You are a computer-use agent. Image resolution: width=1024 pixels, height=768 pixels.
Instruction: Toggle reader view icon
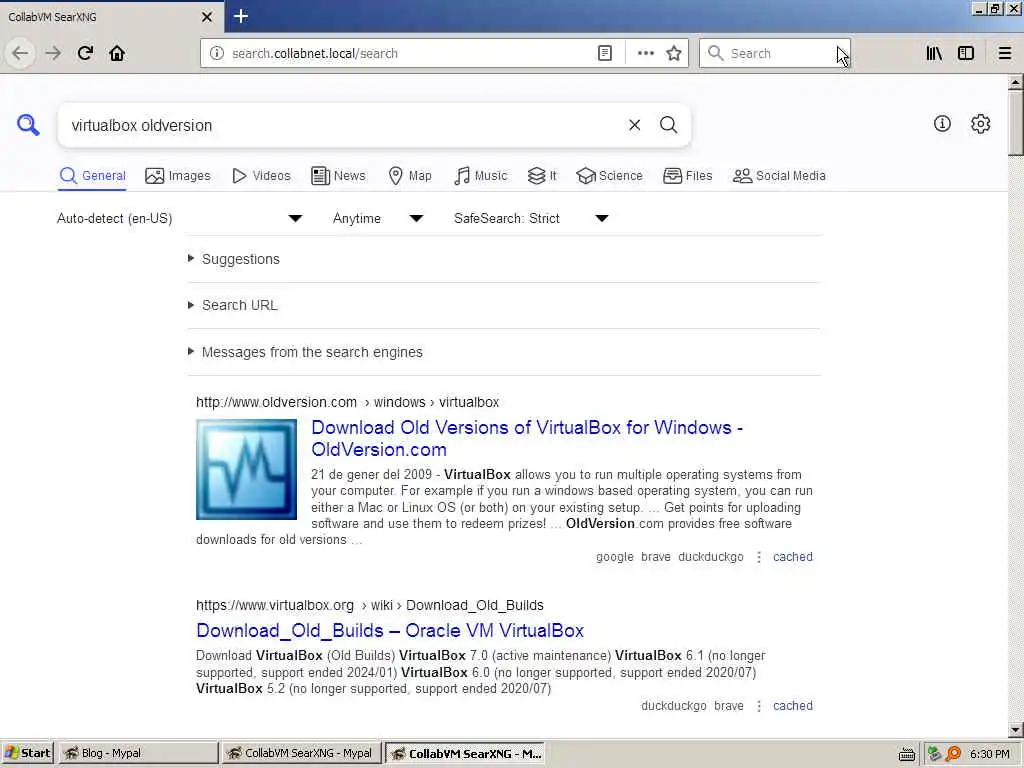click(x=605, y=53)
